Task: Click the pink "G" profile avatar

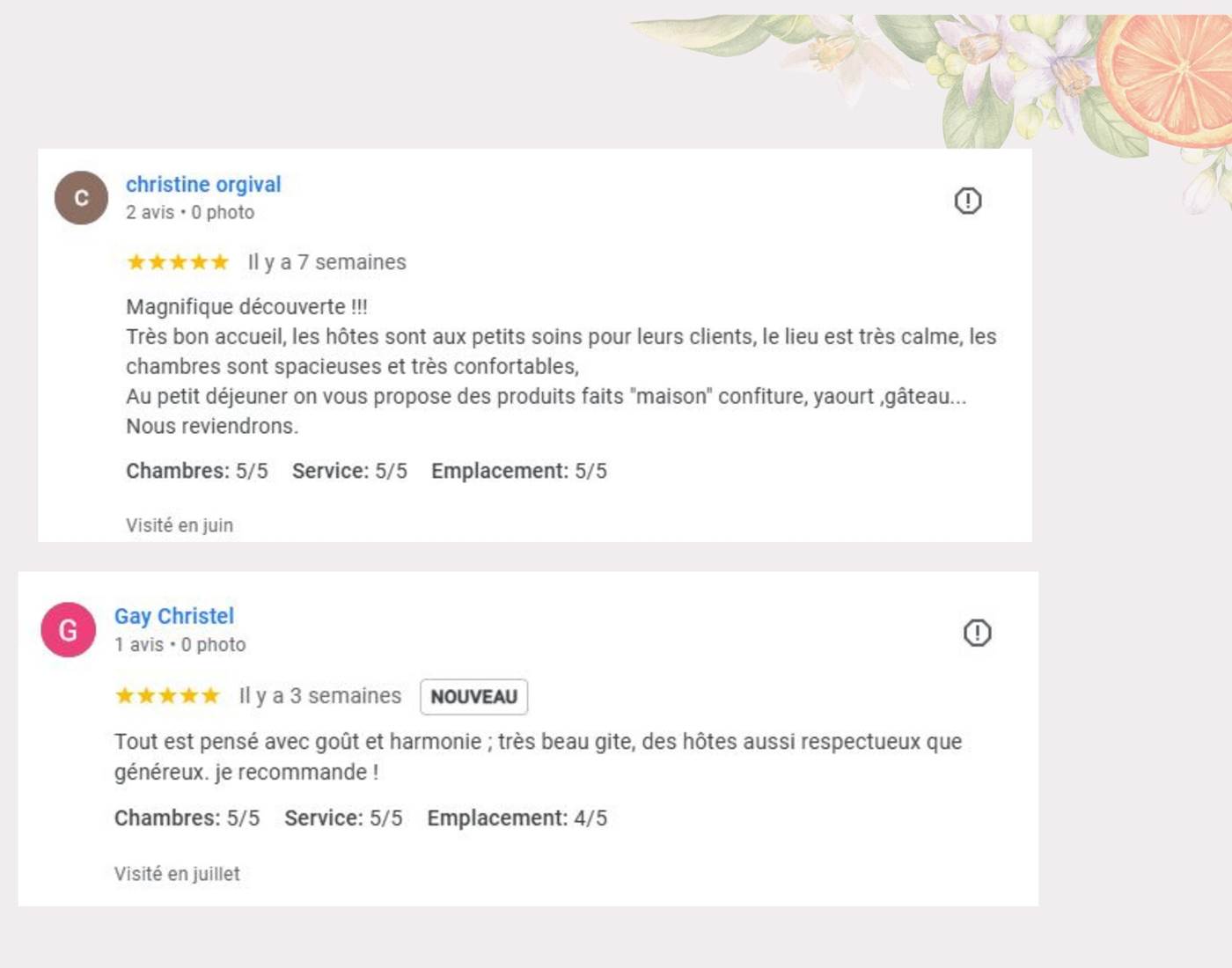Action: 69,630
